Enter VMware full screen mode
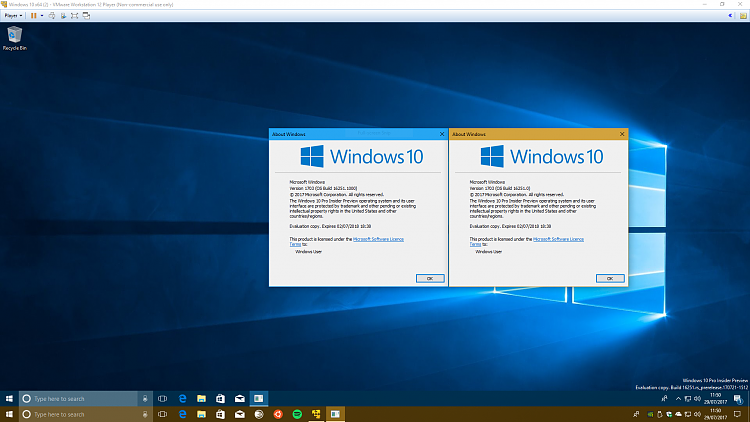This screenshot has height=422, width=750. coord(75,15)
